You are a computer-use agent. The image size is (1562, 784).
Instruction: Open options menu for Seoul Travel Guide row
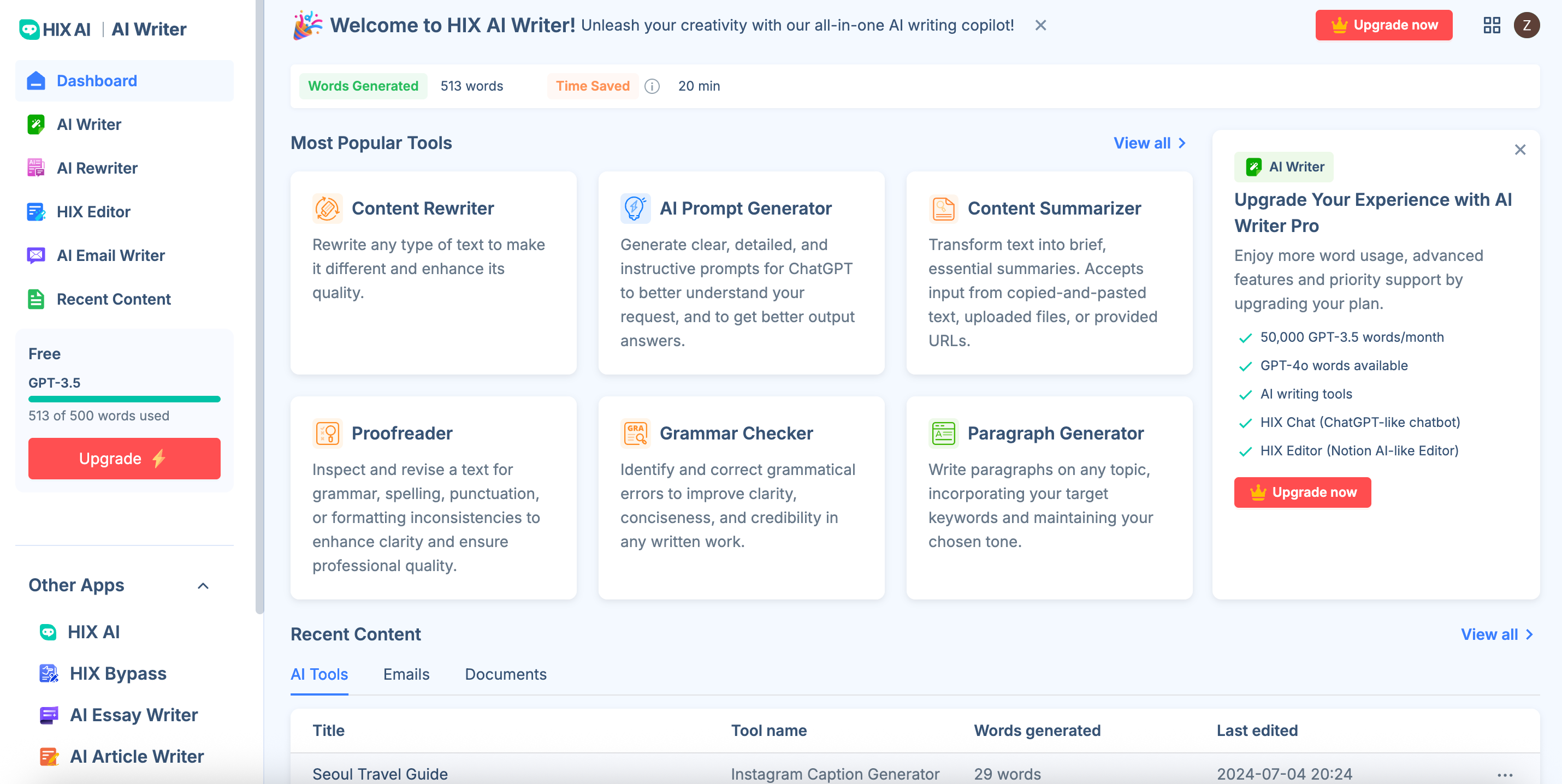[1505, 774]
